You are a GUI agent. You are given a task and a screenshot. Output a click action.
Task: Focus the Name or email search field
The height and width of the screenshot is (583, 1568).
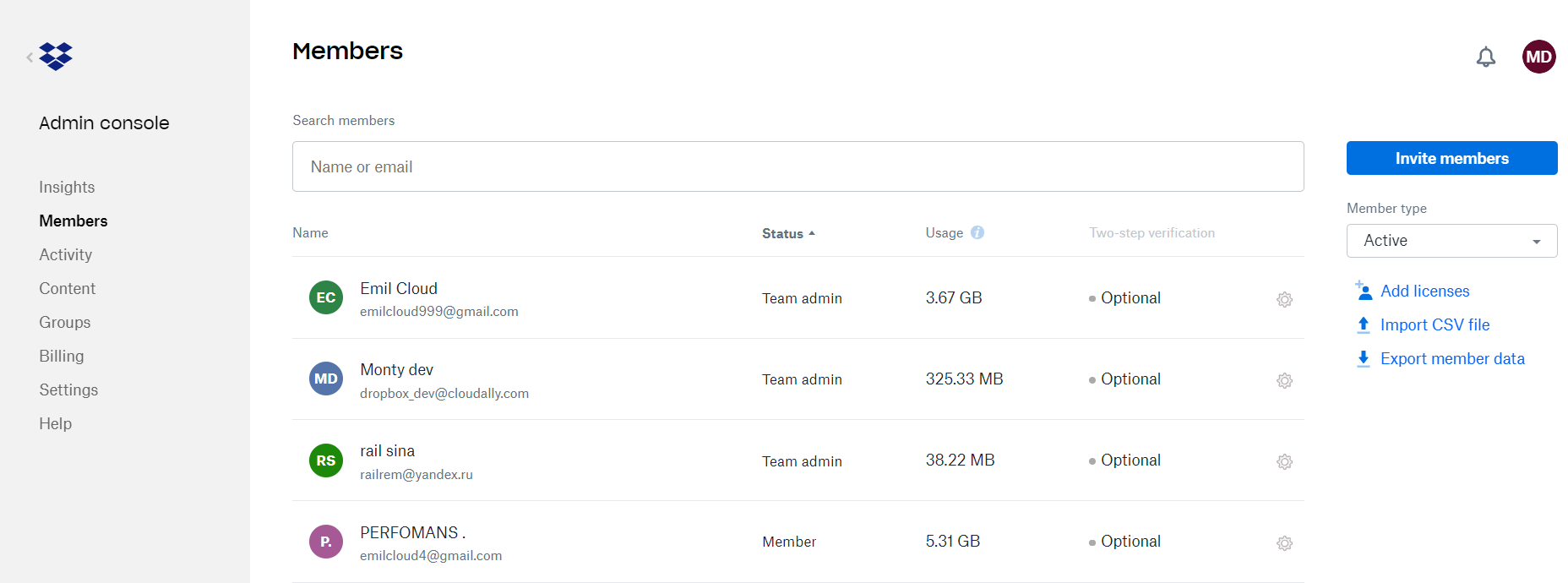798,166
